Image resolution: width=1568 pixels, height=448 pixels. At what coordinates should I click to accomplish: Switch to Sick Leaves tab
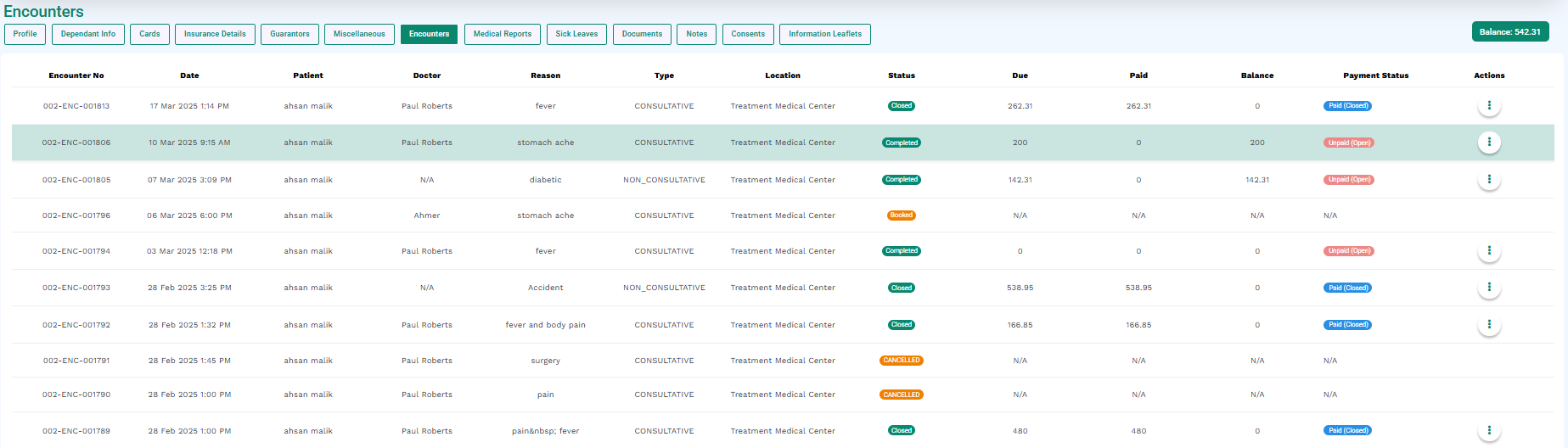[576, 34]
